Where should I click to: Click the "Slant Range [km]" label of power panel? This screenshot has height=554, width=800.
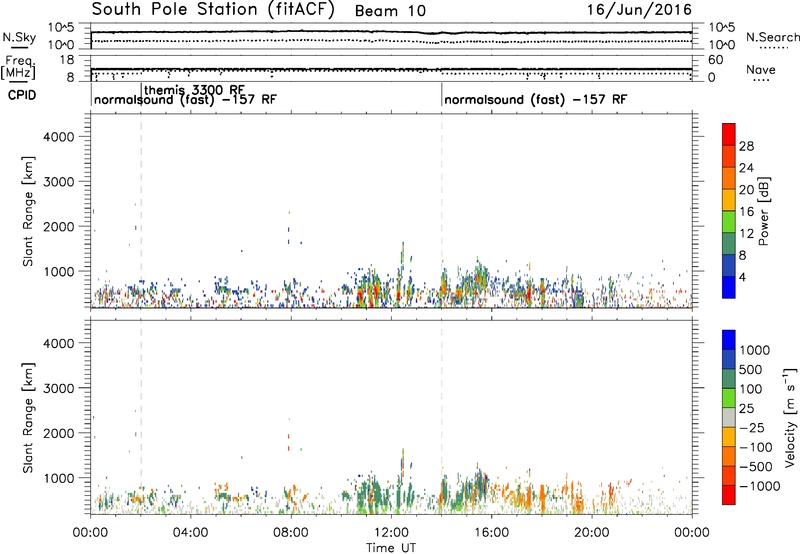[28, 211]
